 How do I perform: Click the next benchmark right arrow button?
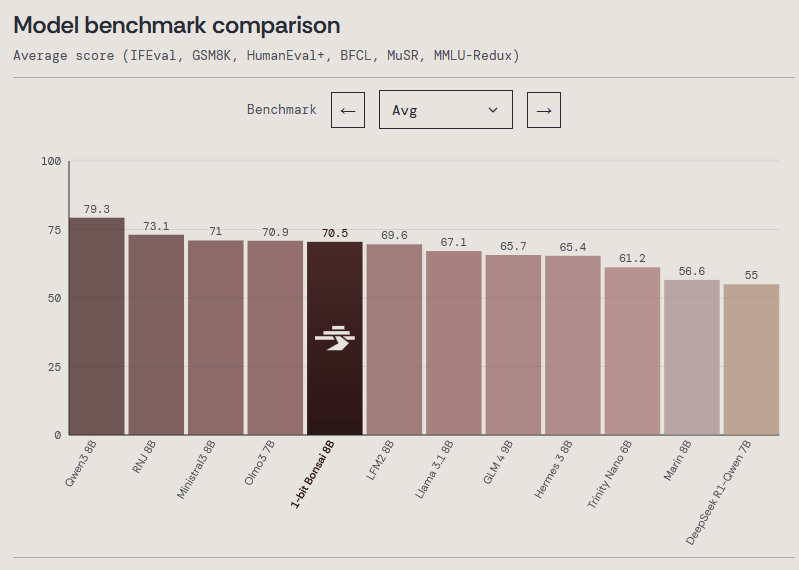pyautogui.click(x=544, y=110)
